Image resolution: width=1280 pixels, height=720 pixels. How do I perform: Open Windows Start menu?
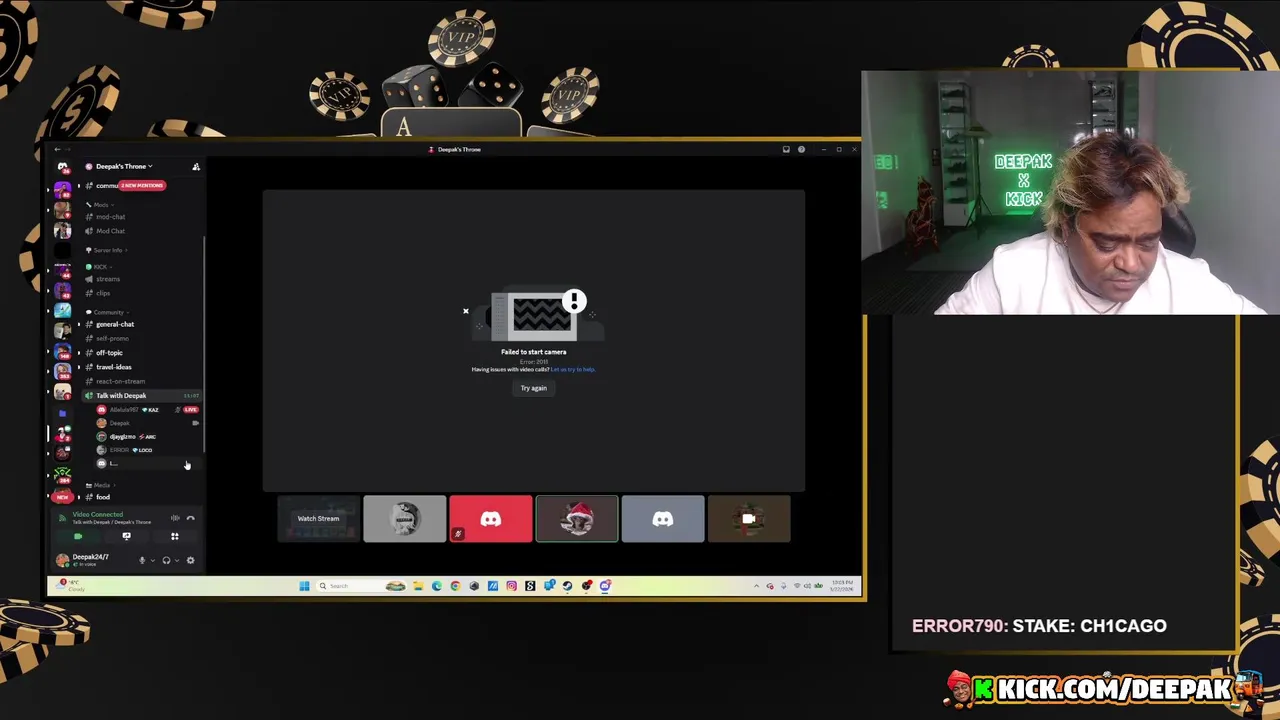[x=304, y=586]
